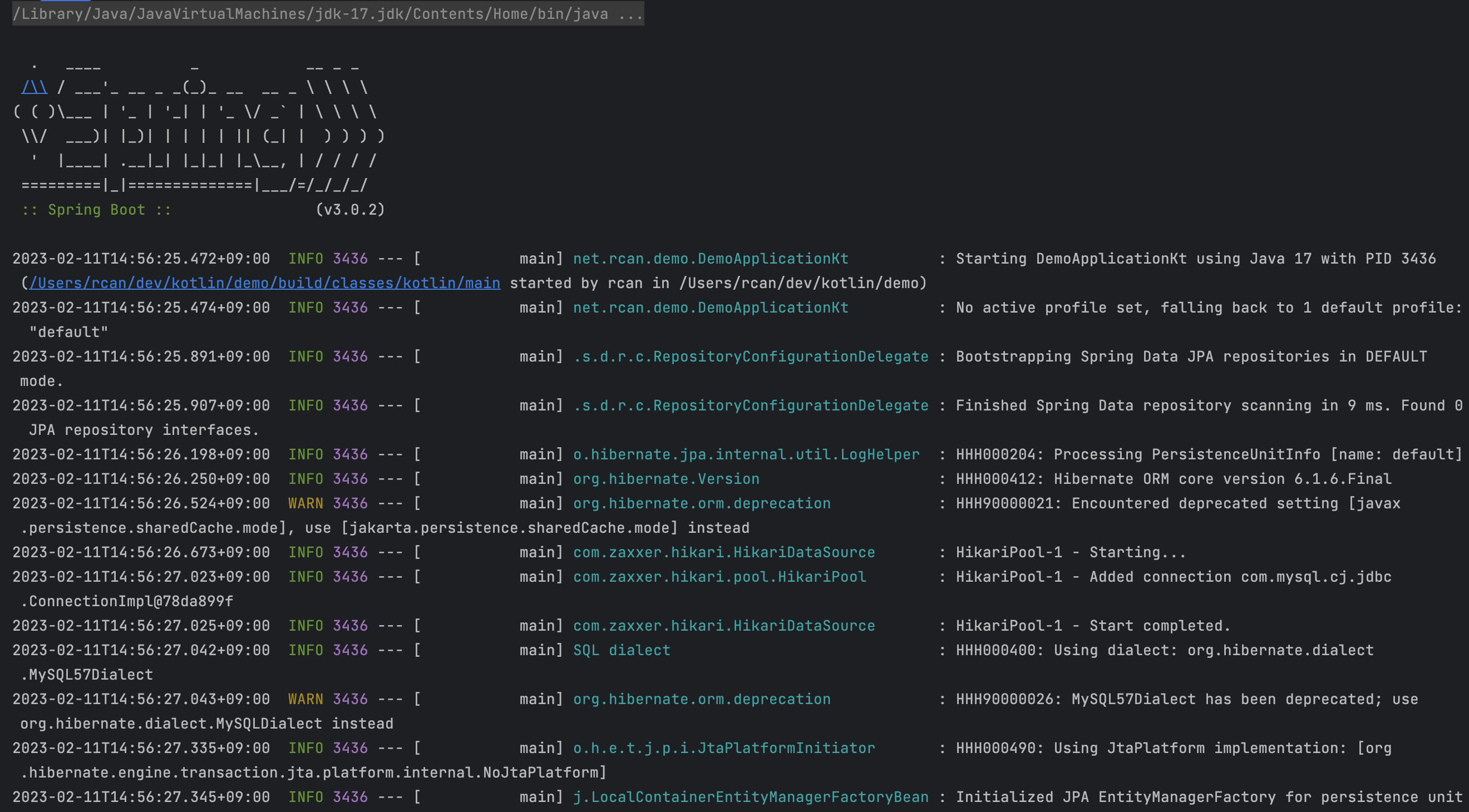Click the org.hibernate.Version logger name
The width and height of the screenshot is (1469, 812).
666,479
